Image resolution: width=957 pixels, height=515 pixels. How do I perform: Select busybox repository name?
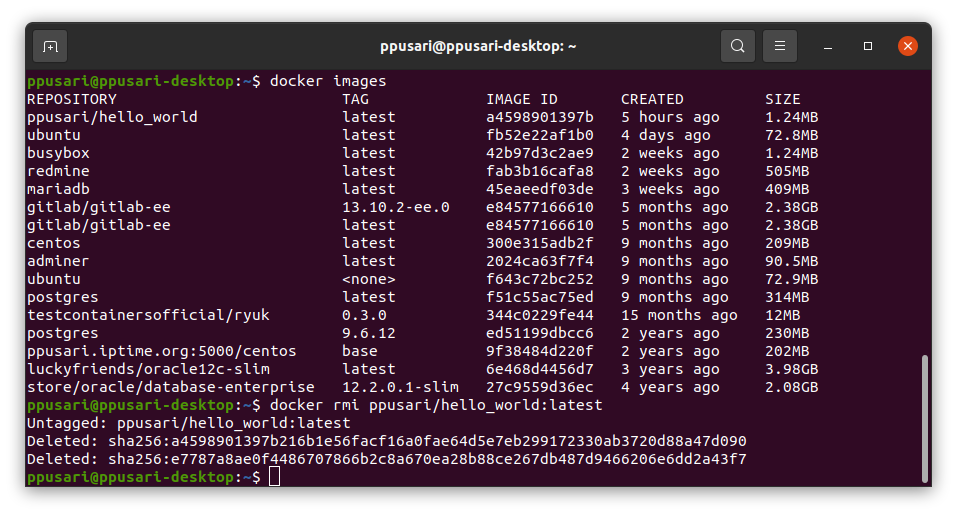(x=58, y=153)
